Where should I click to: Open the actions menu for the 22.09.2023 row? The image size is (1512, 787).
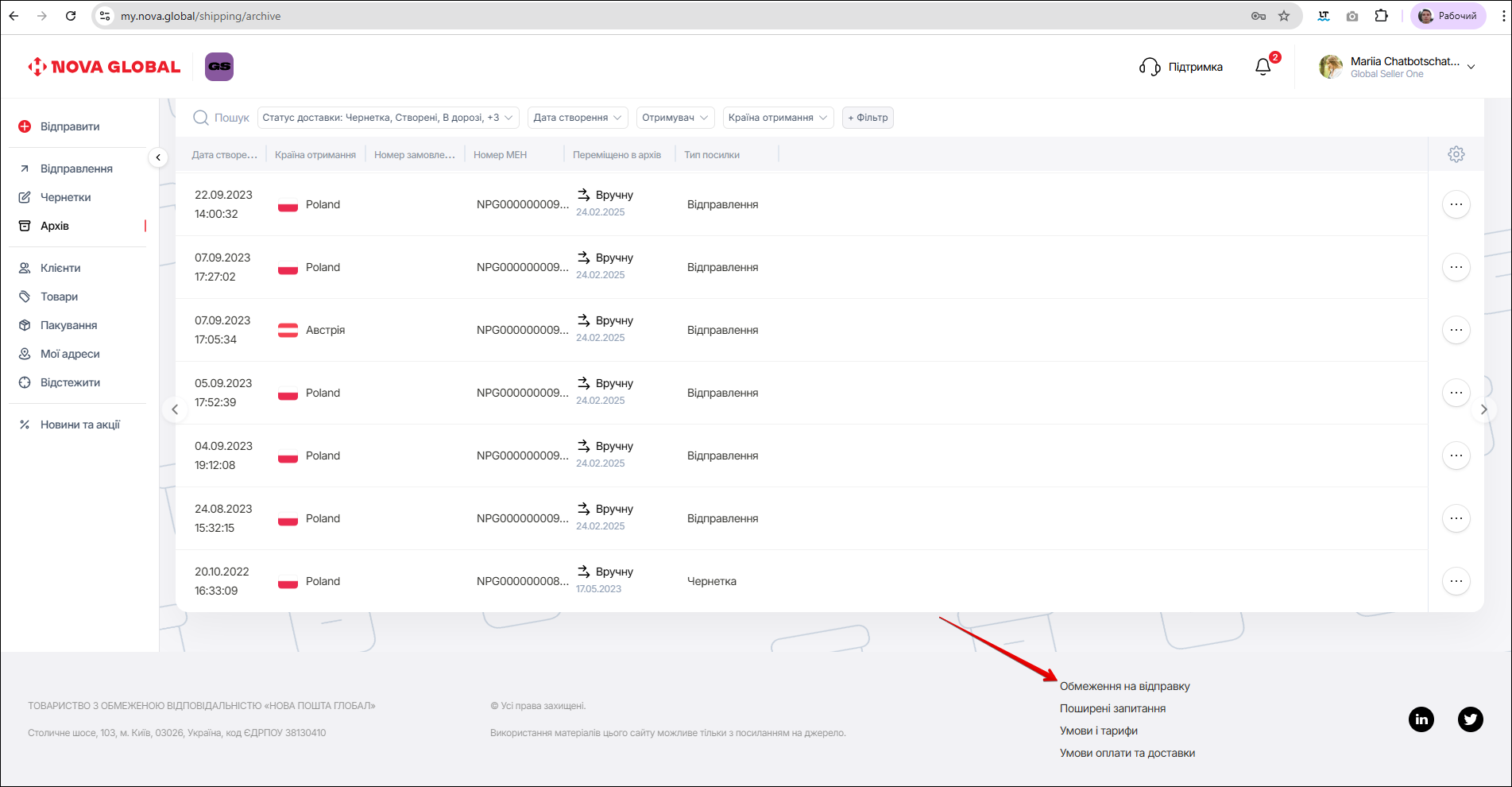click(x=1456, y=204)
